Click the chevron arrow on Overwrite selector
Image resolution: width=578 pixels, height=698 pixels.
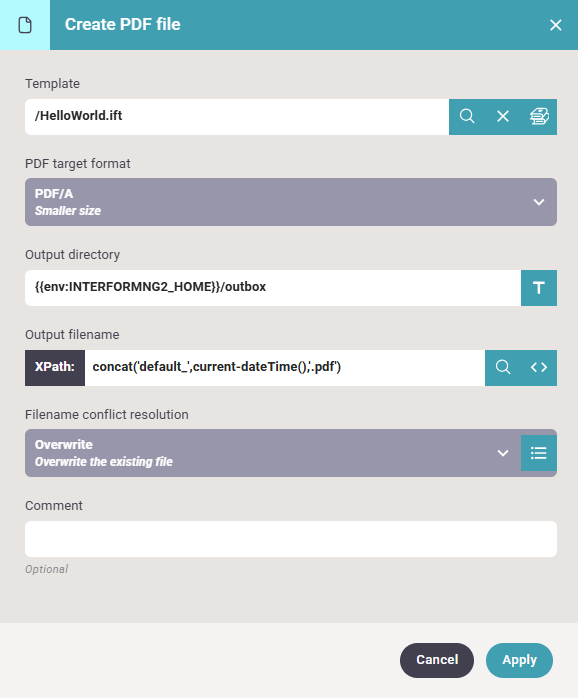(503, 453)
